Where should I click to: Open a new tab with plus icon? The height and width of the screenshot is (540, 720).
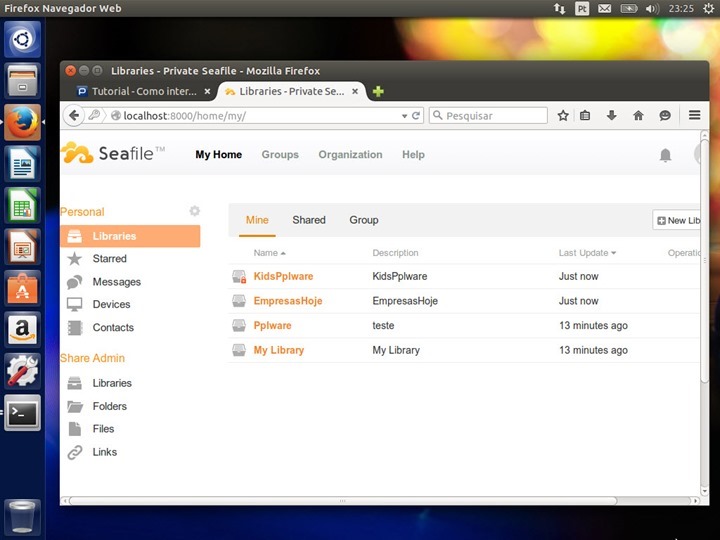pyautogui.click(x=378, y=91)
